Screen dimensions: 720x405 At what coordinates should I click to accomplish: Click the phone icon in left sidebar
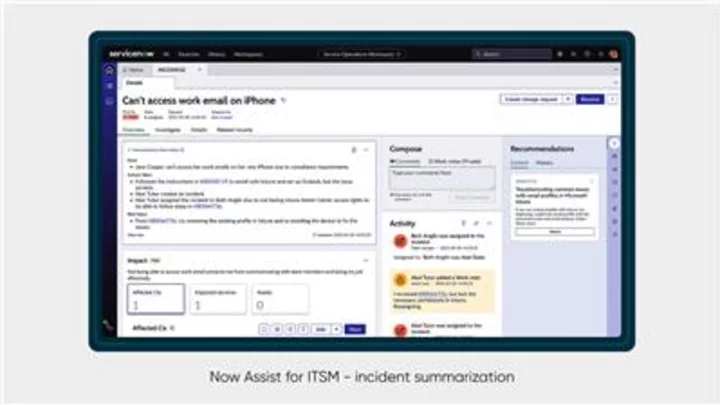[x=108, y=325]
